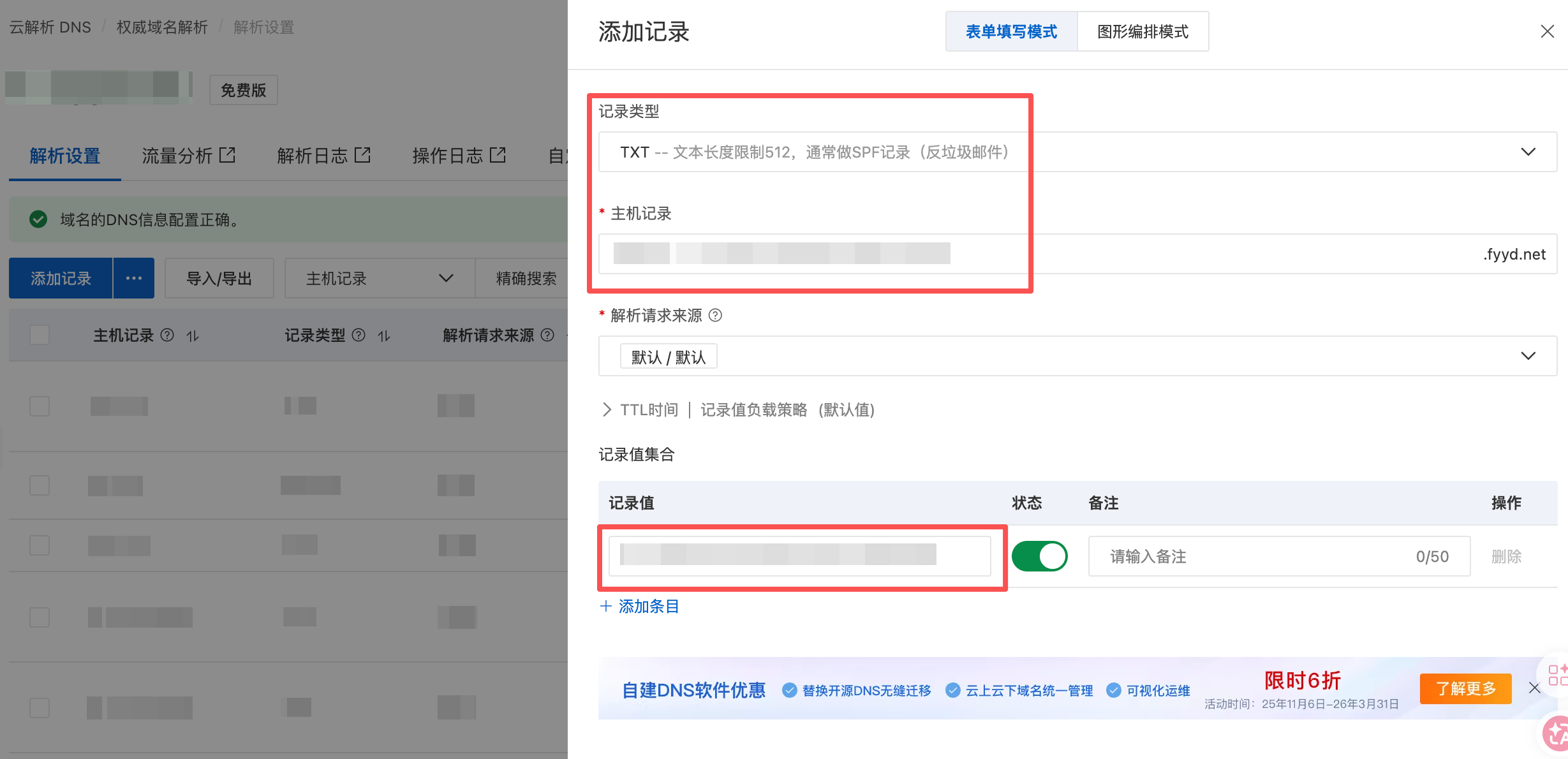
Task: Click help icon beside 解析请求来源 column header
Action: (x=547, y=335)
